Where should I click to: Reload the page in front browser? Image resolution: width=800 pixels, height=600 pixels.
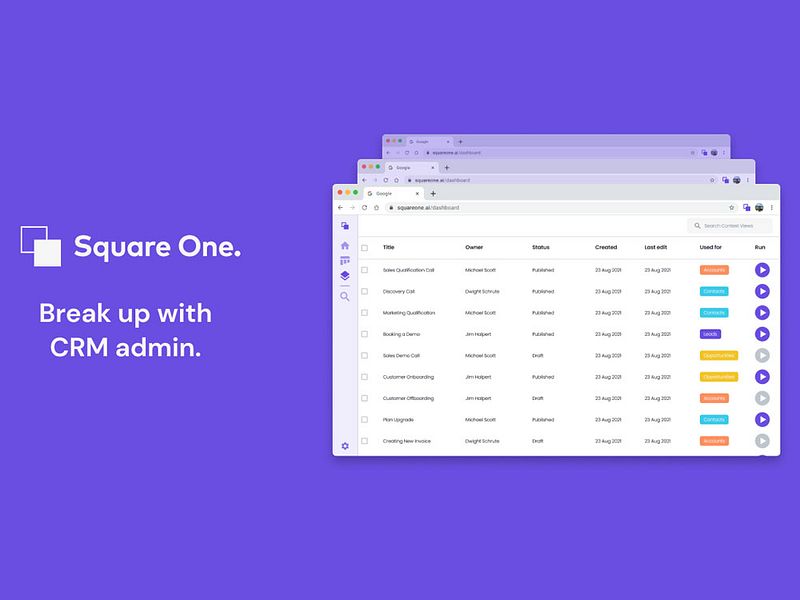[364, 208]
